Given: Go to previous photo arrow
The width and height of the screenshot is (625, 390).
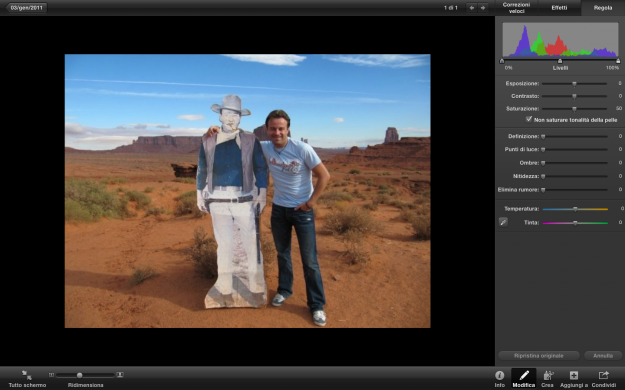Looking at the screenshot, I should tap(472, 8).
